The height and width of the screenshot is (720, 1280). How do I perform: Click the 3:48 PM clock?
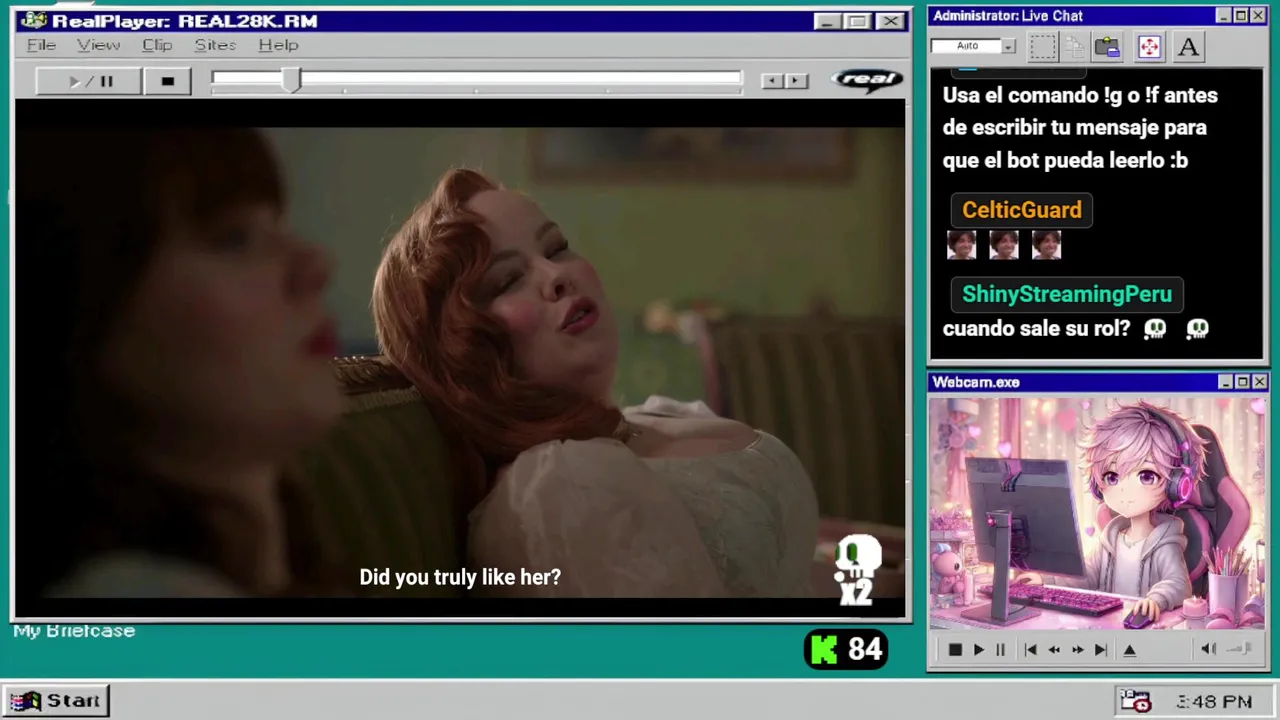click(1214, 702)
